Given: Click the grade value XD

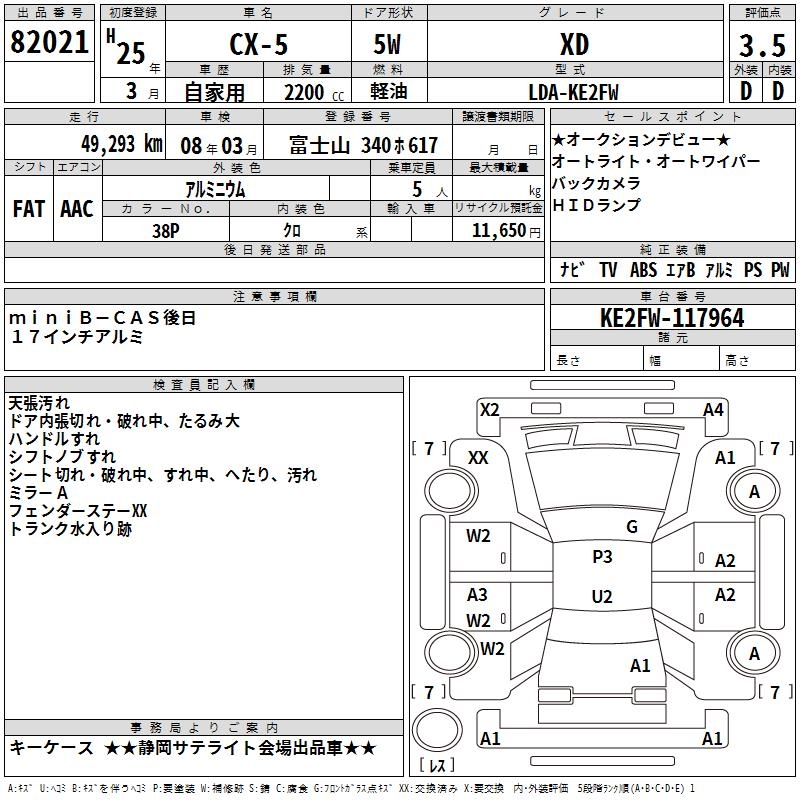Looking at the screenshot, I should 574,44.
